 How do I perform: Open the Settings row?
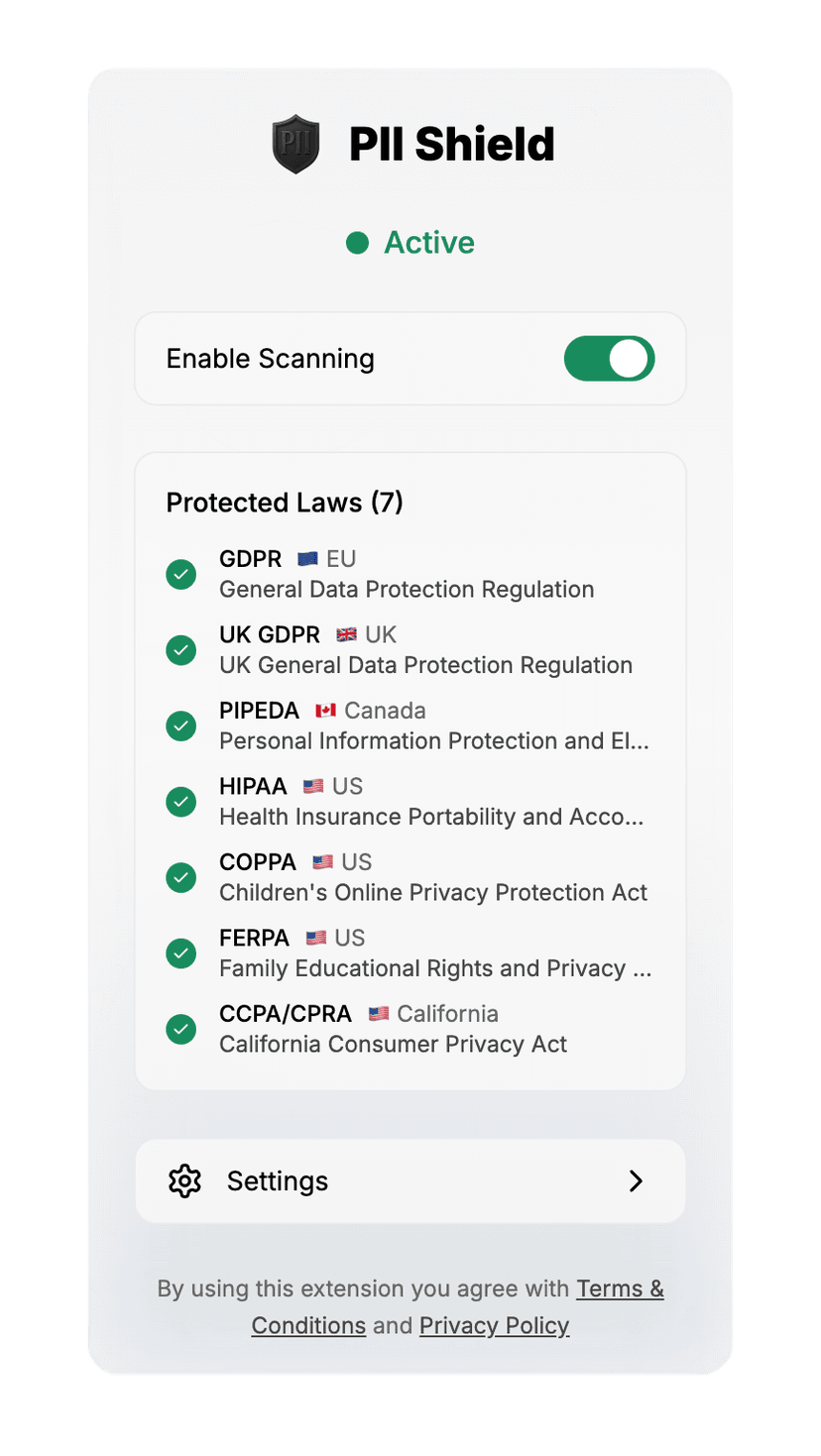(410, 1180)
